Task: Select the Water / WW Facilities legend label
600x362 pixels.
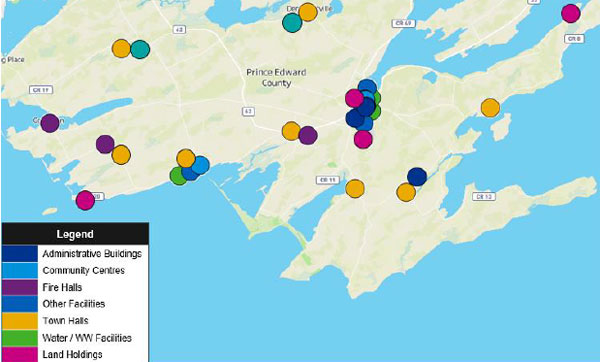Action: [87, 338]
